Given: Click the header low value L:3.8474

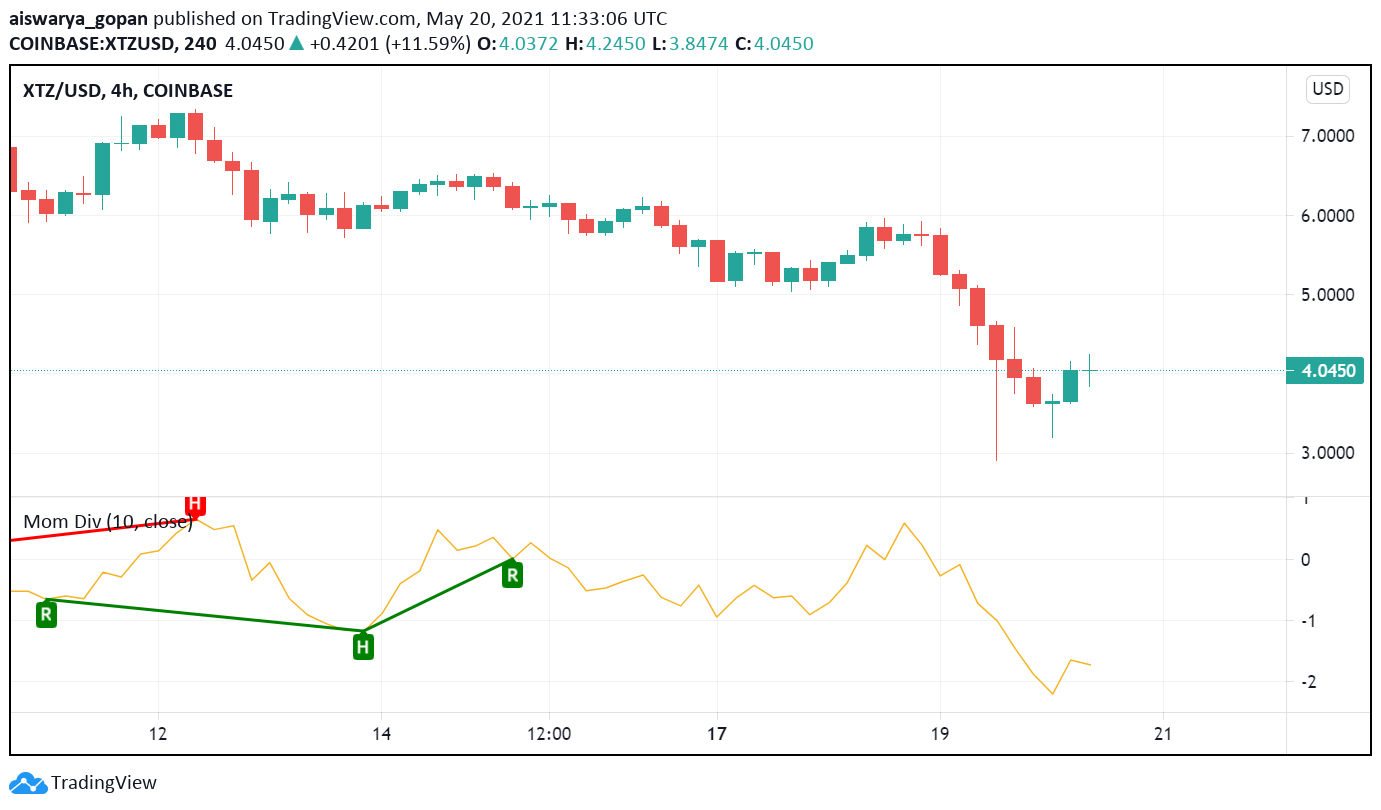Looking at the screenshot, I should (689, 44).
